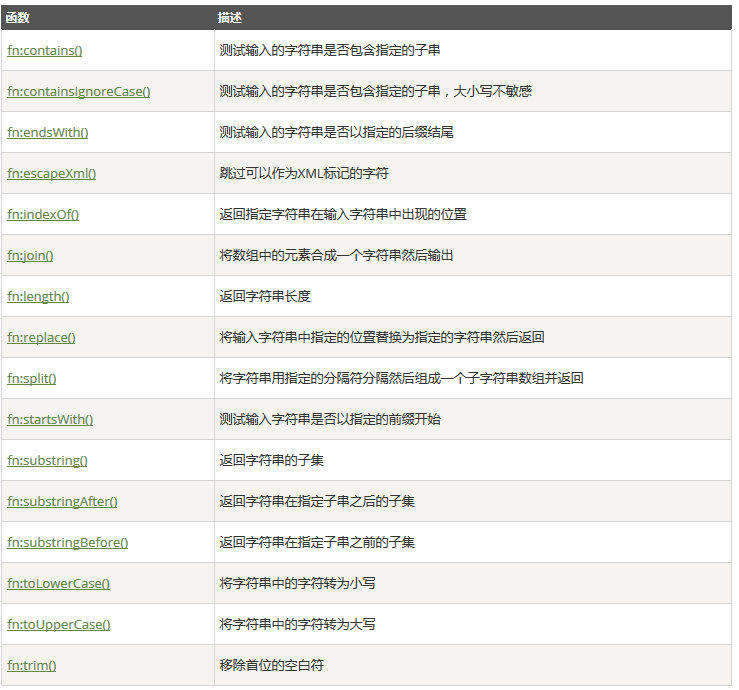Open the fn:toUpperCase() link
739x690 pixels.
[58, 624]
